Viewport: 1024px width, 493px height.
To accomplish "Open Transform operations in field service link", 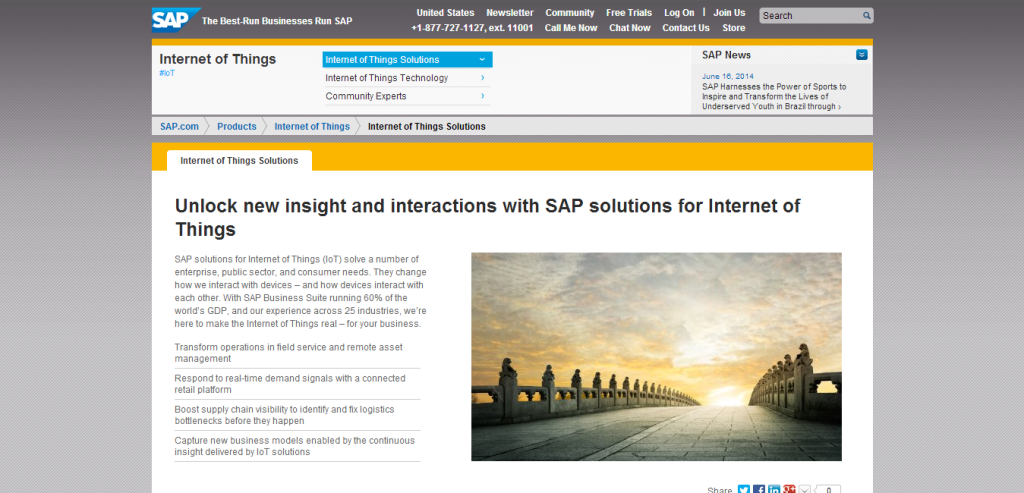I will click(289, 353).
